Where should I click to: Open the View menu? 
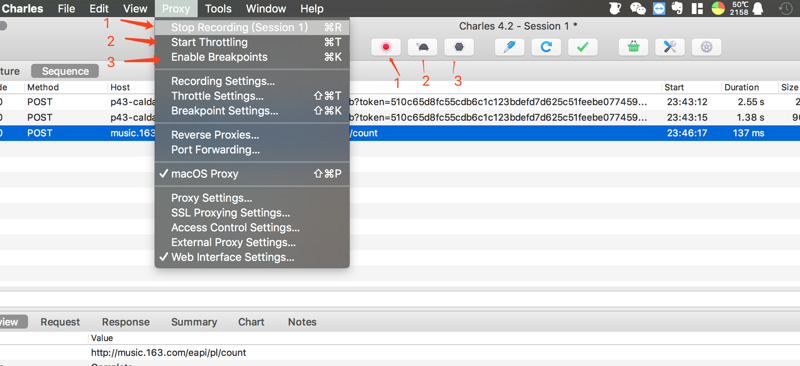click(135, 9)
